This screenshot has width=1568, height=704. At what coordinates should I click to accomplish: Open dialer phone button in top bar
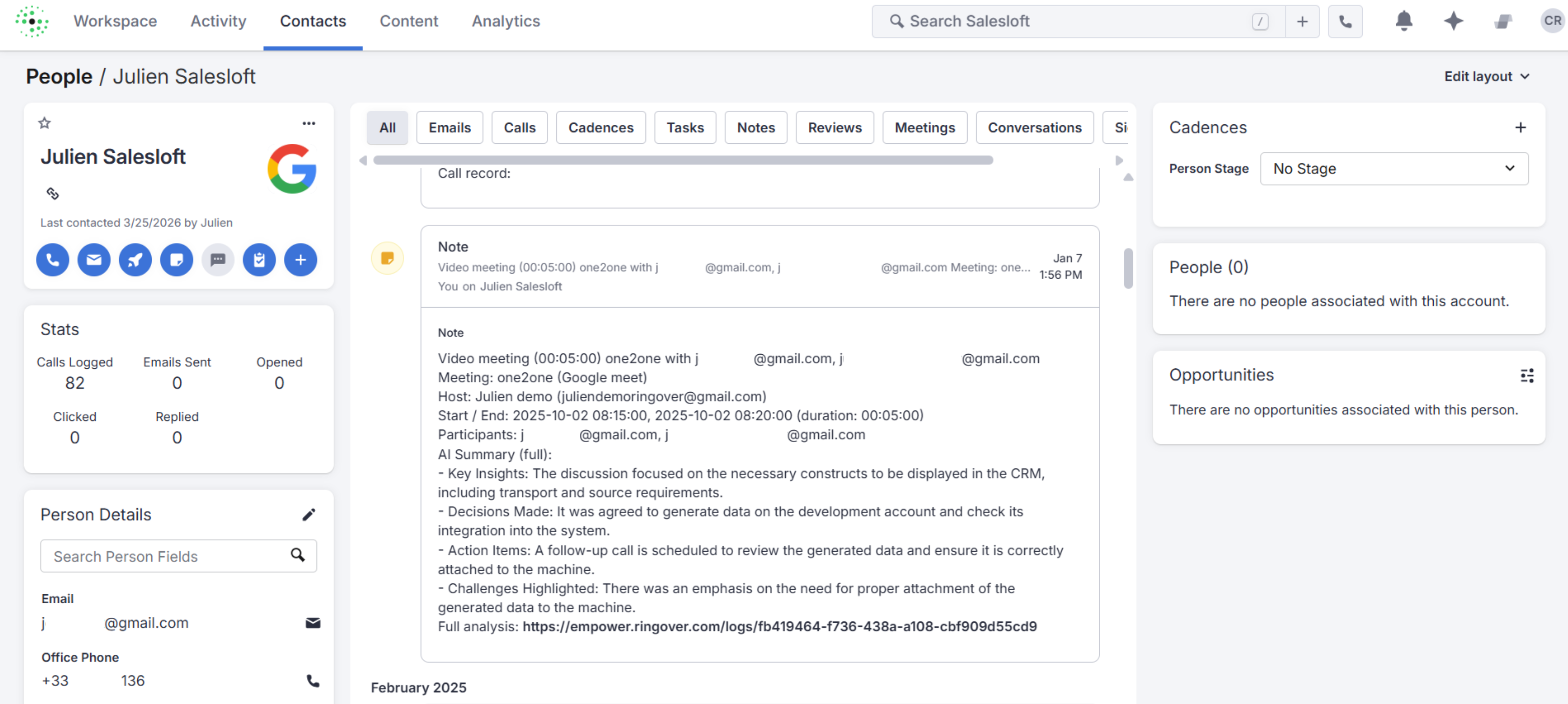pyautogui.click(x=1345, y=22)
